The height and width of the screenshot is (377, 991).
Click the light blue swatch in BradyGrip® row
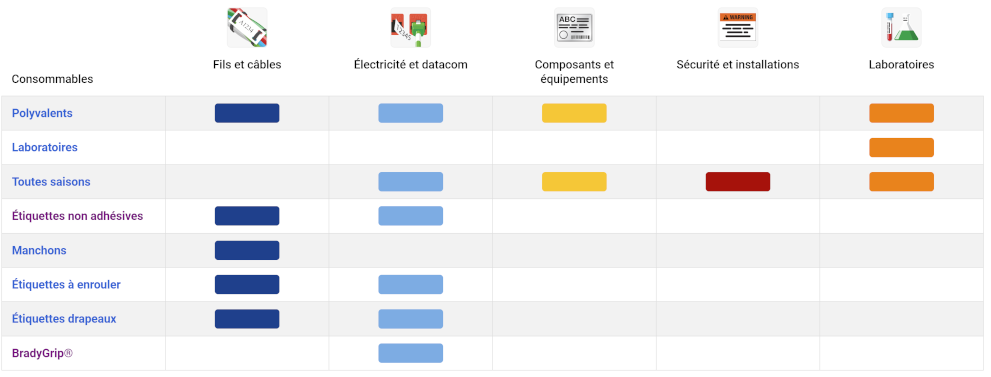(411, 353)
